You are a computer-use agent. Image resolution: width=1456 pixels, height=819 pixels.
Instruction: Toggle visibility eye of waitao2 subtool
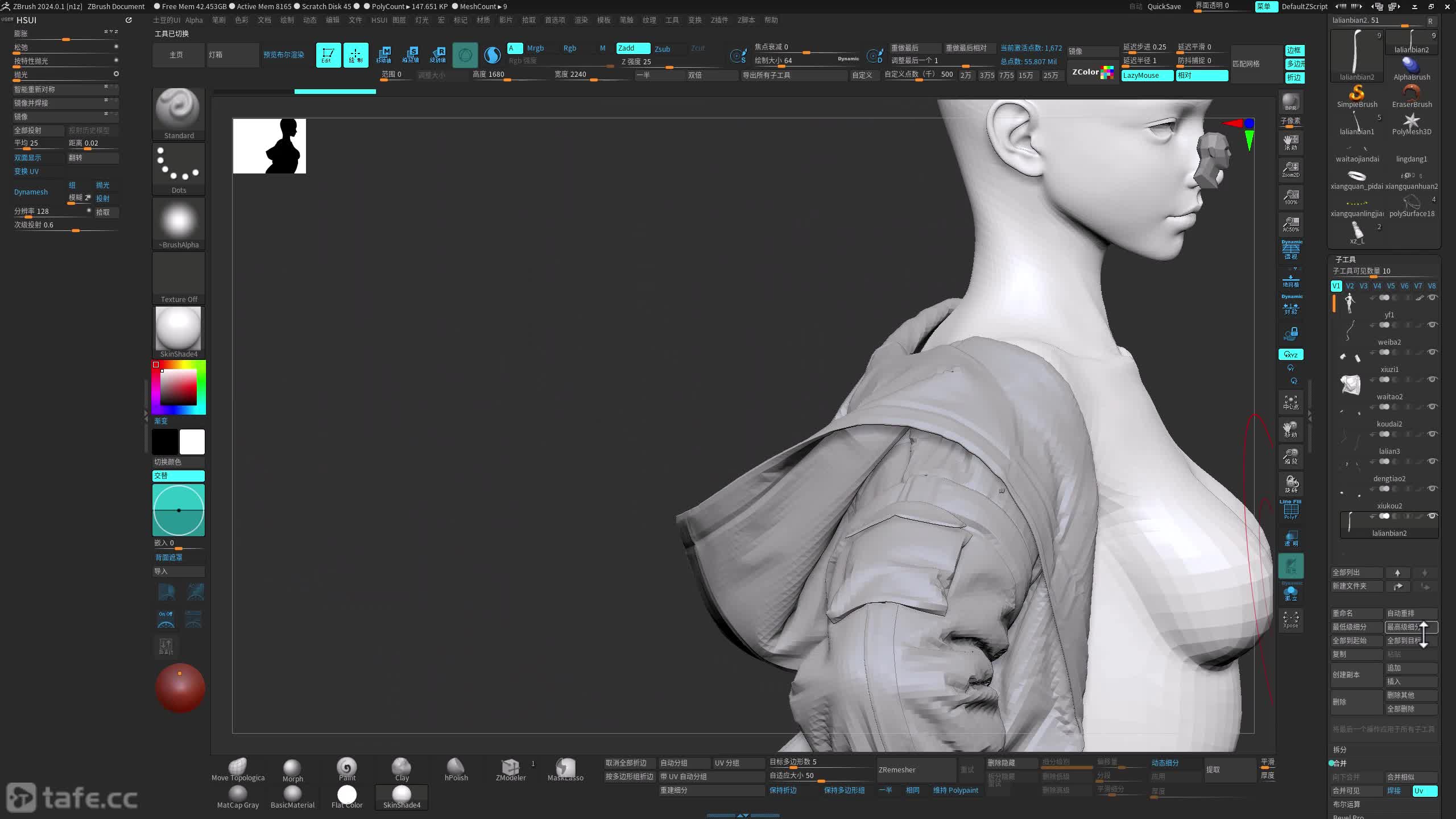point(1433,379)
